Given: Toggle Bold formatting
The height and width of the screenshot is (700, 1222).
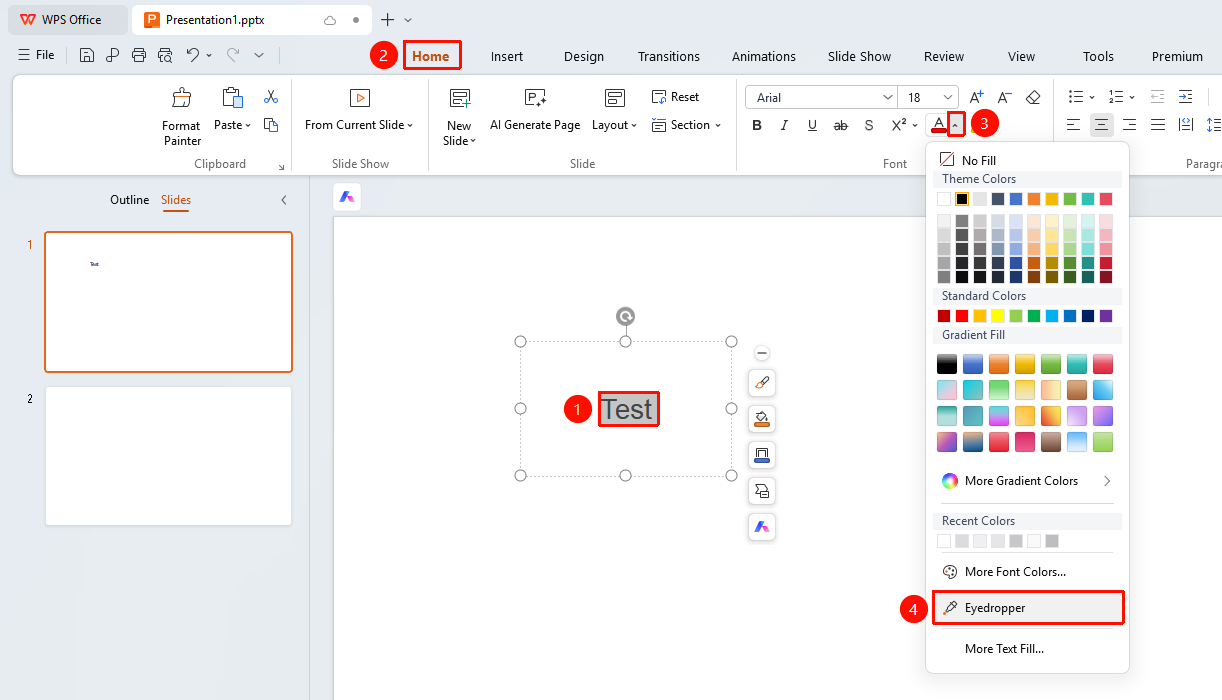Looking at the screenshot, I should (x=757, y=125).
